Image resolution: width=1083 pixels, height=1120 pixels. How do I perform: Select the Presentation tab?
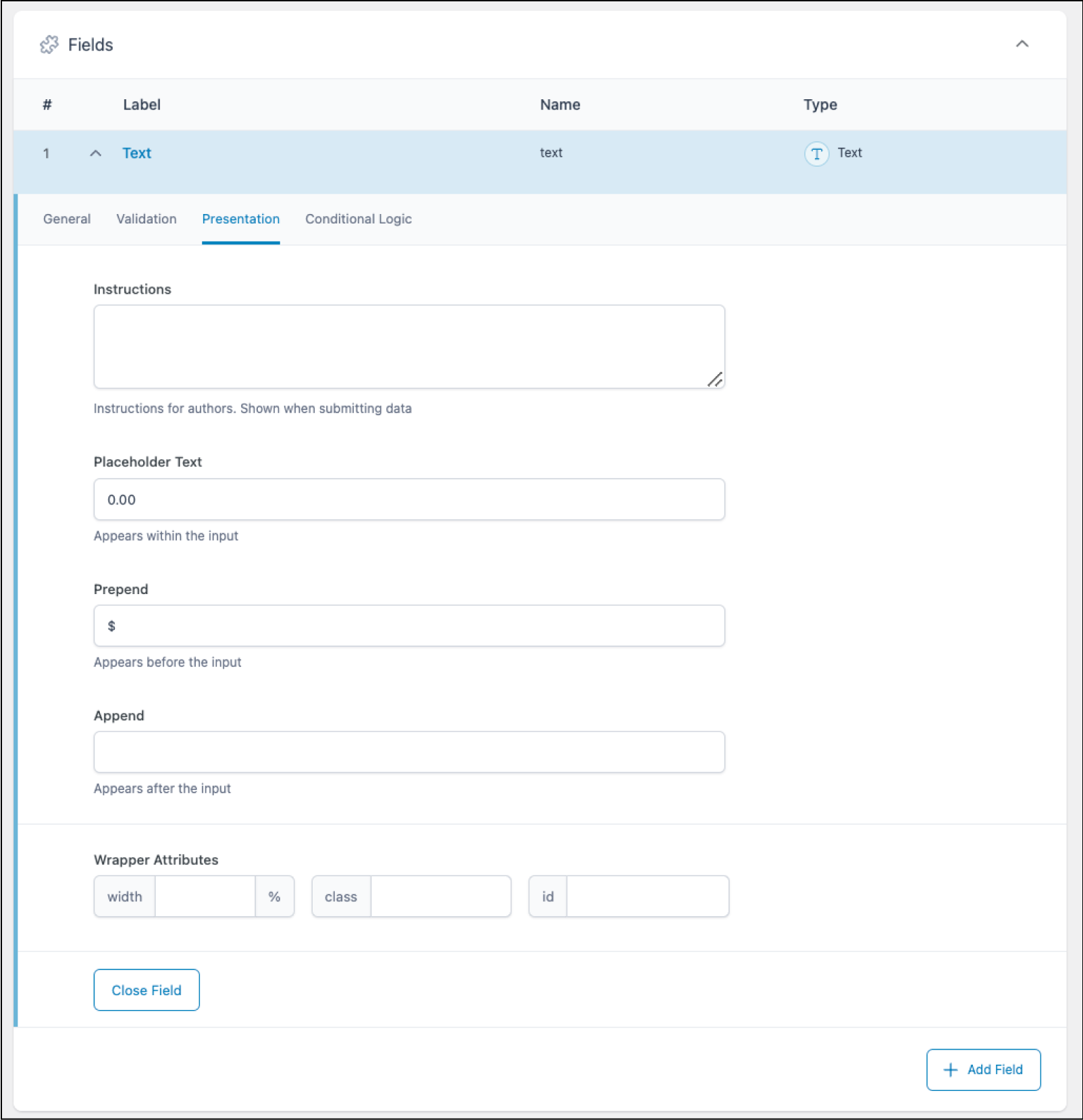[241, 219]
